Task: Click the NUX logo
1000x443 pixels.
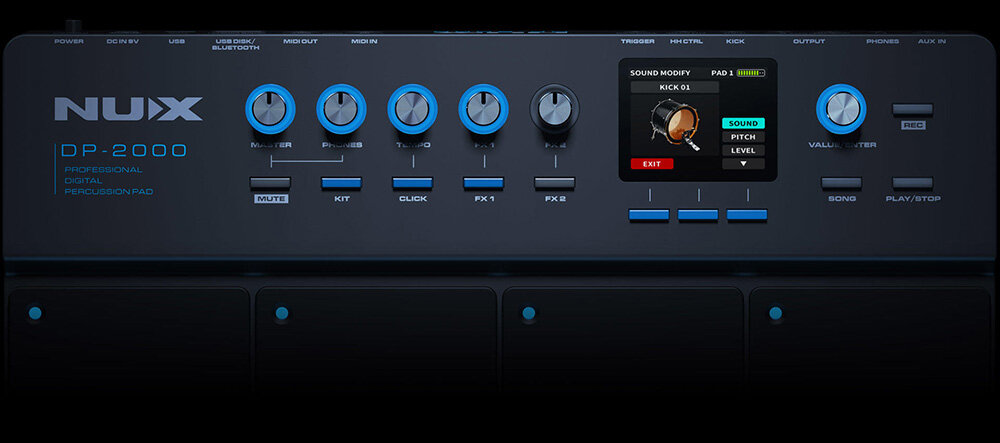Action: [x=128, y=109]
